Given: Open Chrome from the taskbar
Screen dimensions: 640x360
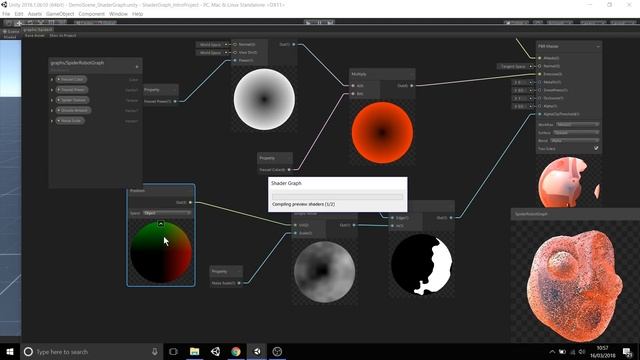Looking at the screenshot, I should 236,351.
